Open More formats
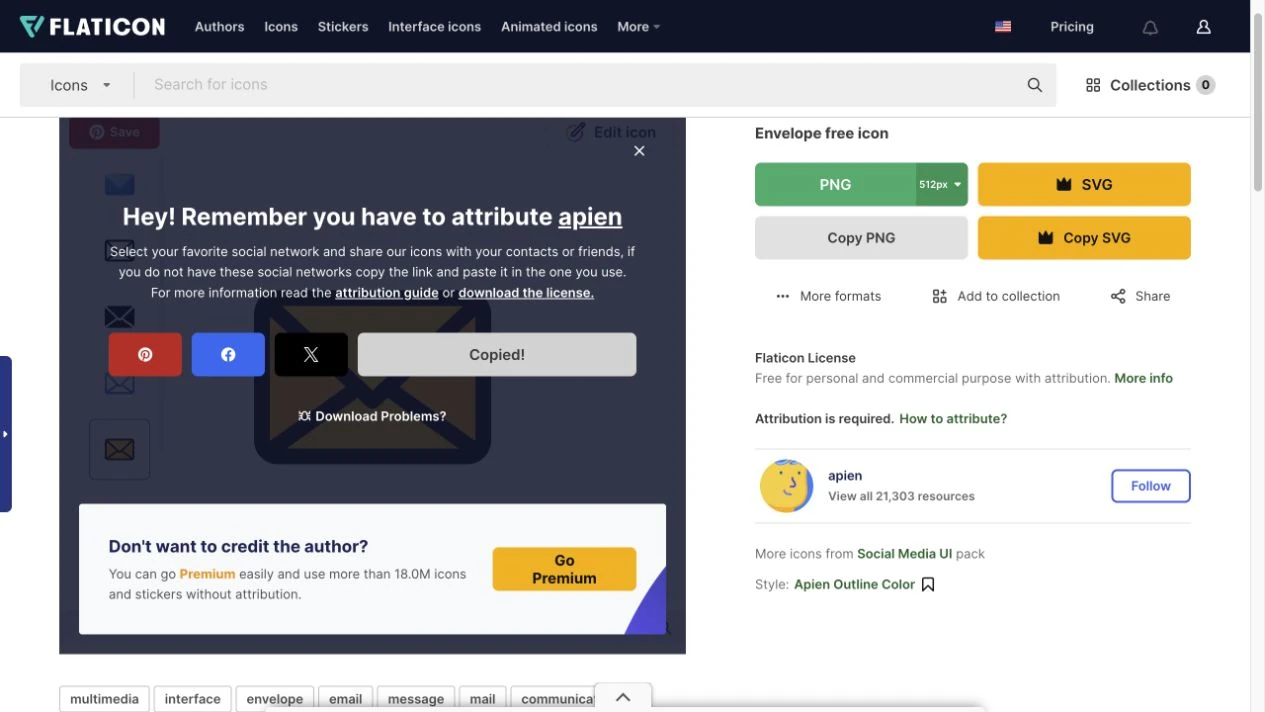 click(x=829, y=296)
